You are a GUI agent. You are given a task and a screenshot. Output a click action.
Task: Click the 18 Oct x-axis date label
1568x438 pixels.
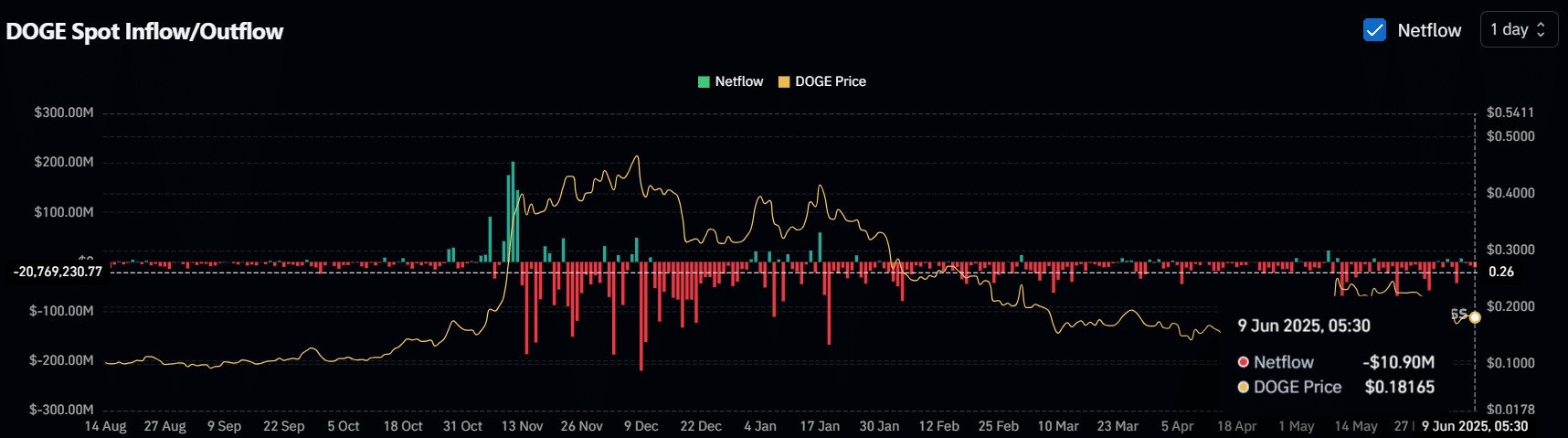403,426
